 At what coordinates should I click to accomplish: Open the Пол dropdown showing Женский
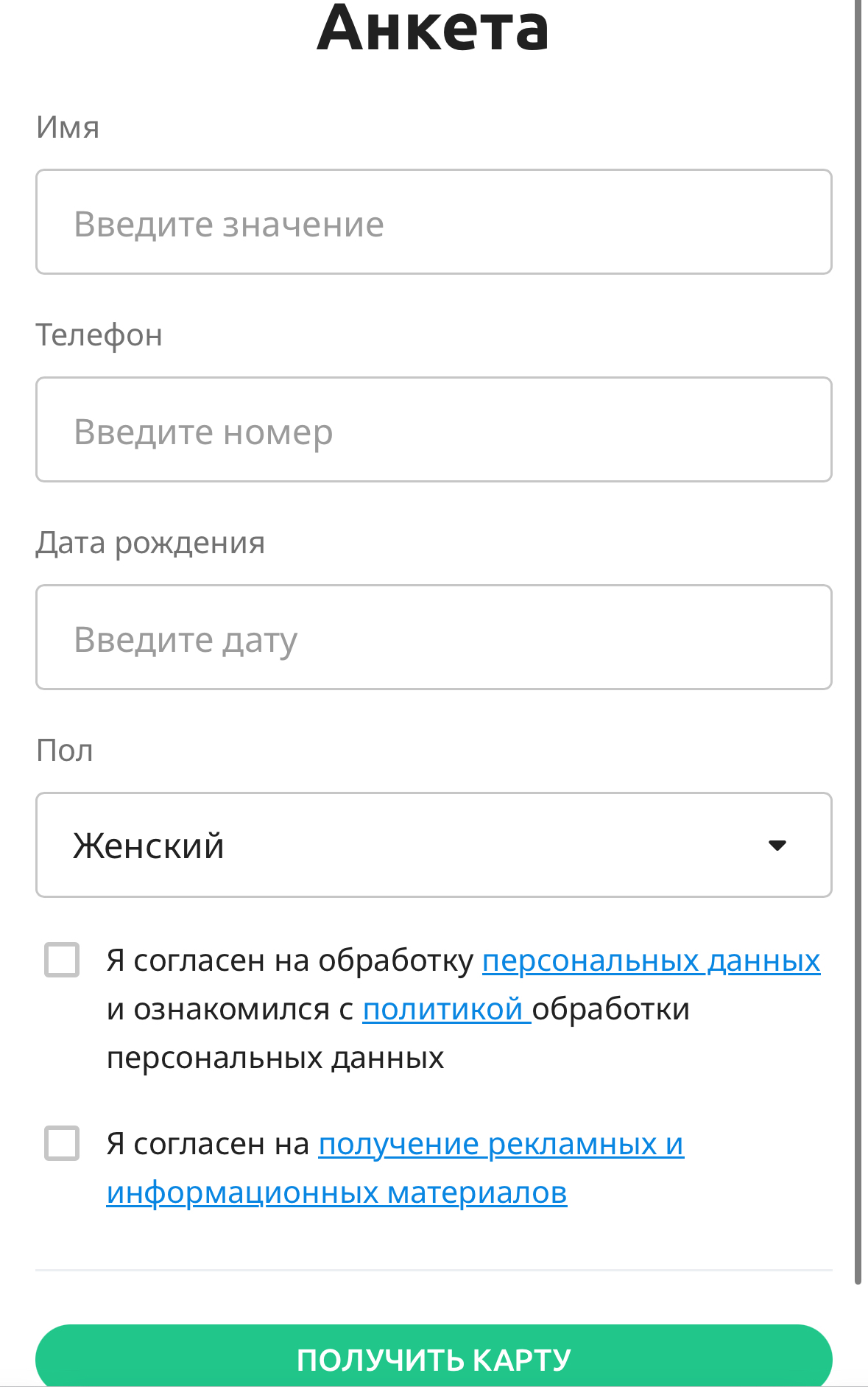tap(412, 845)
